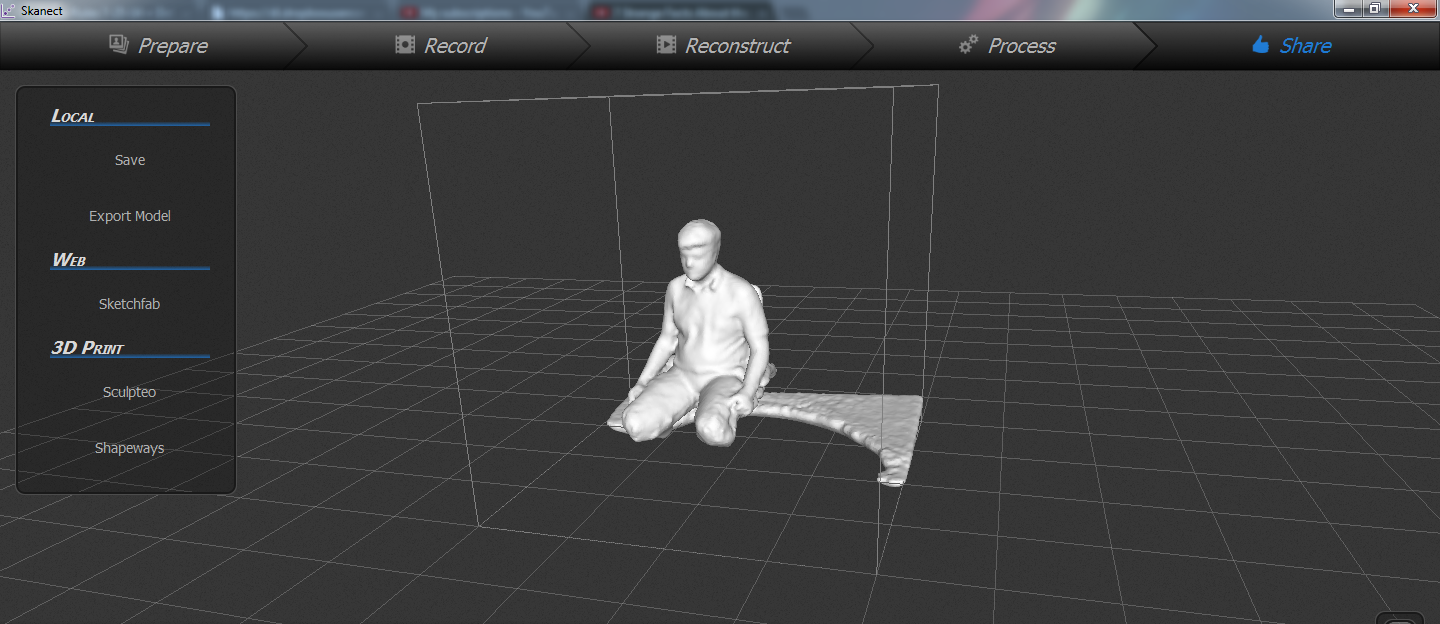Click the Skanect logo in the title bar
This screenshot has height=624, width=1440.
(x=10, y=10)
